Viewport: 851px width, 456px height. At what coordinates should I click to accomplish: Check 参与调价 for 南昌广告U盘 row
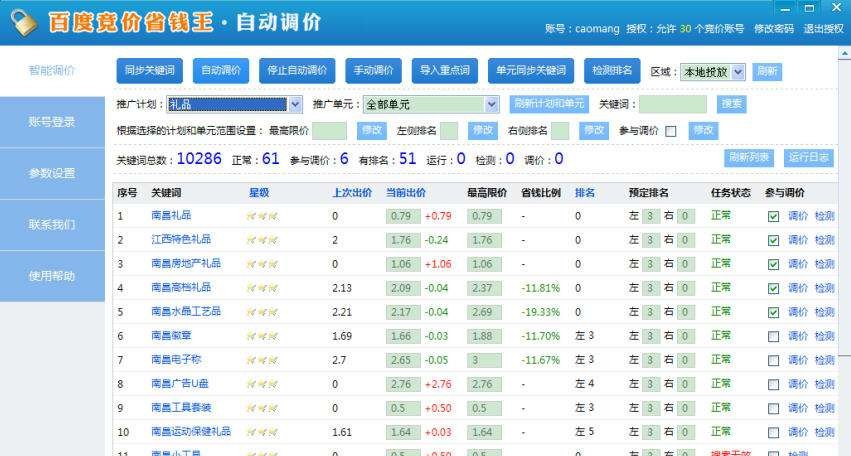click(773, 384)
